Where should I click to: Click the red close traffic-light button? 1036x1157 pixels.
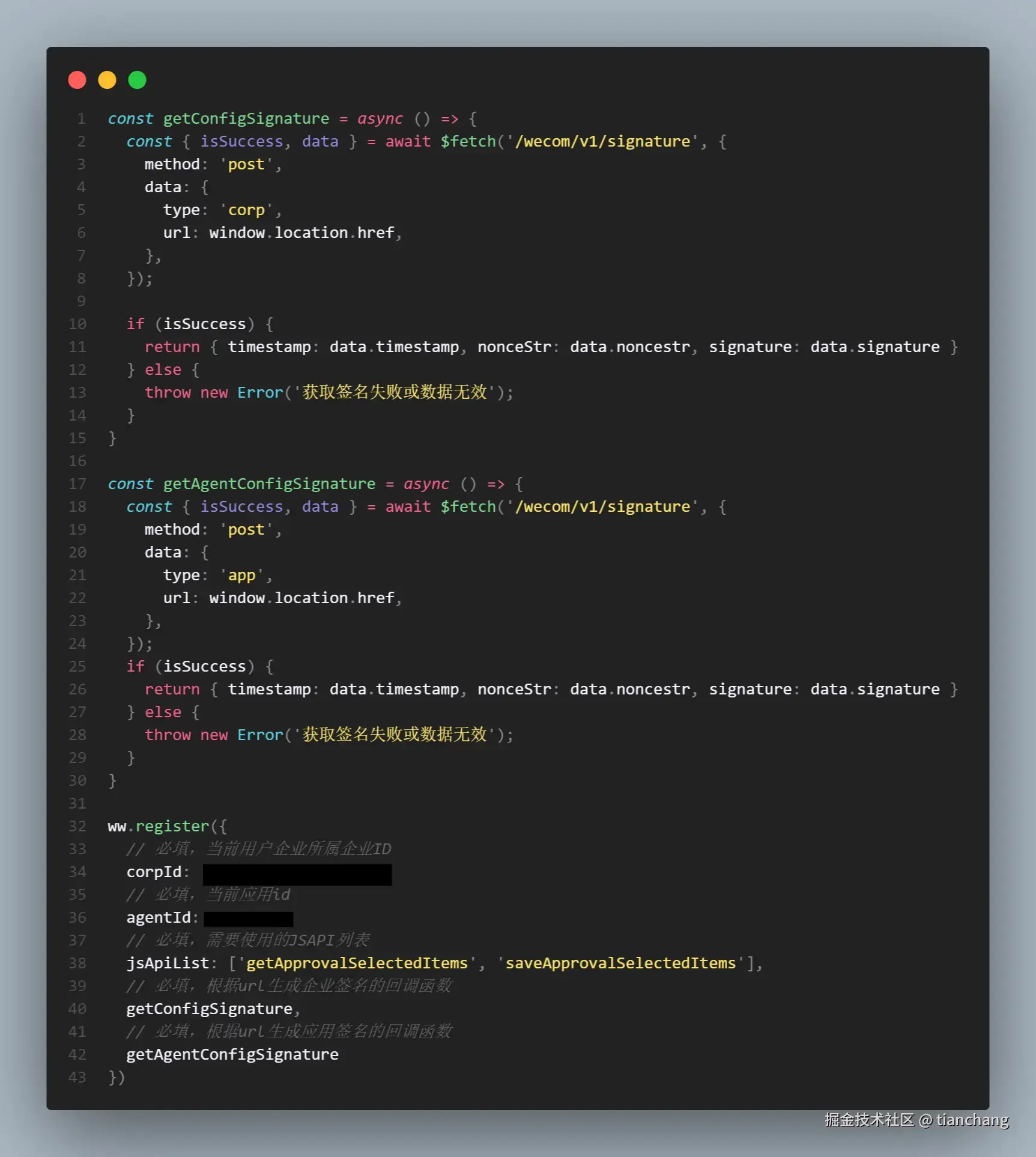(x=77, y=79)
